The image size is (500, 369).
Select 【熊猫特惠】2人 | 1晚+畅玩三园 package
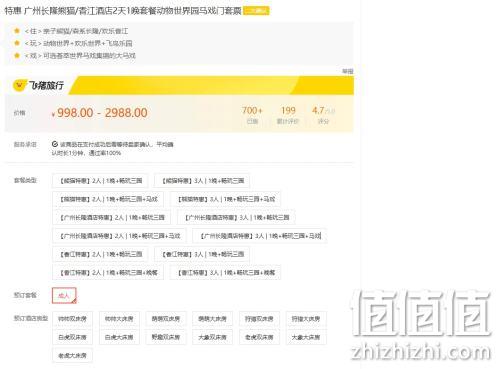pyautogui.click(x=100, y=181)
